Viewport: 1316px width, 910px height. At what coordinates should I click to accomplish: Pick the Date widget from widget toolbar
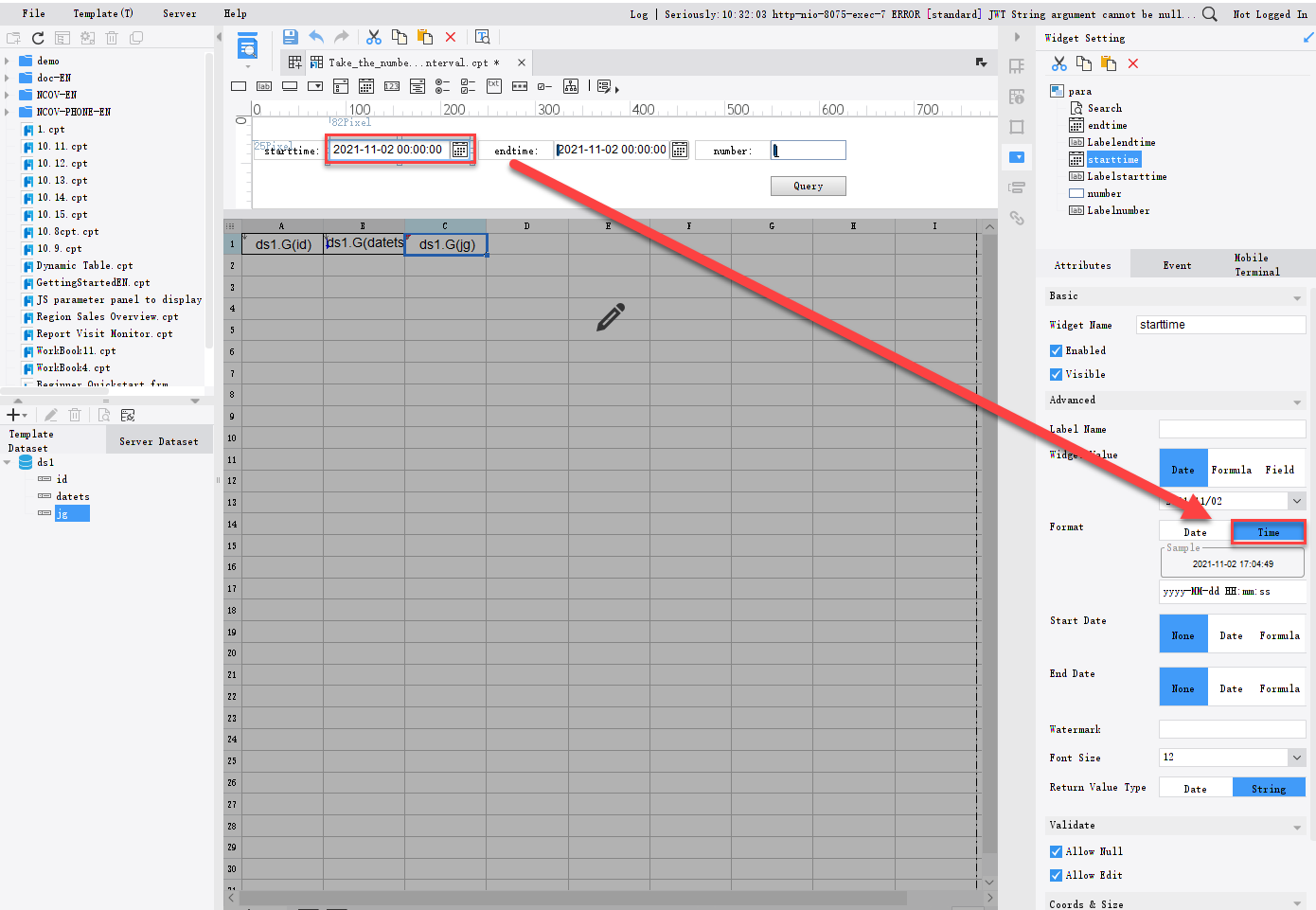(x=365, y=86)
